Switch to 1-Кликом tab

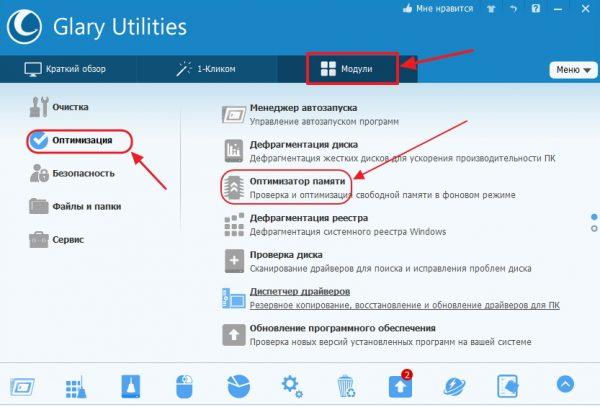[x=206, y=69]
